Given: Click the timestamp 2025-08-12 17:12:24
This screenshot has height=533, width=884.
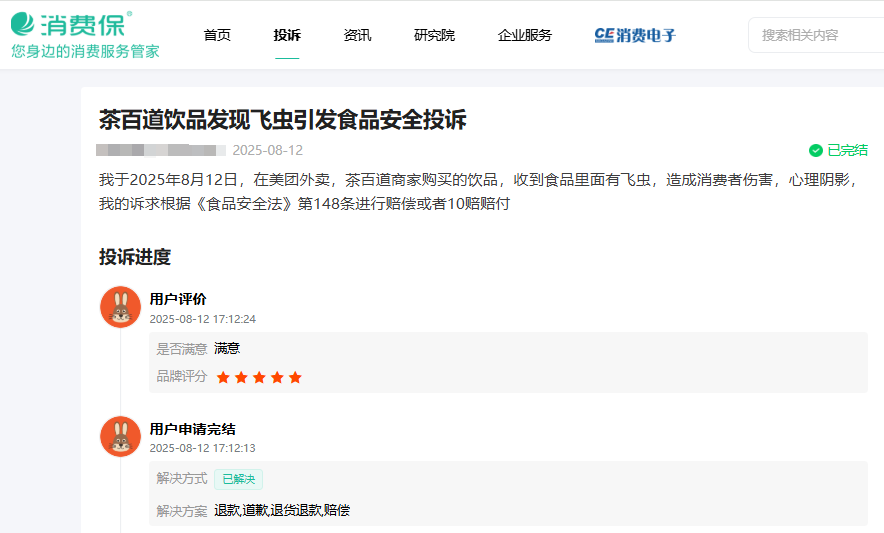Looking at the screenshot, I should pyautogui.click(x=202, y=319).
